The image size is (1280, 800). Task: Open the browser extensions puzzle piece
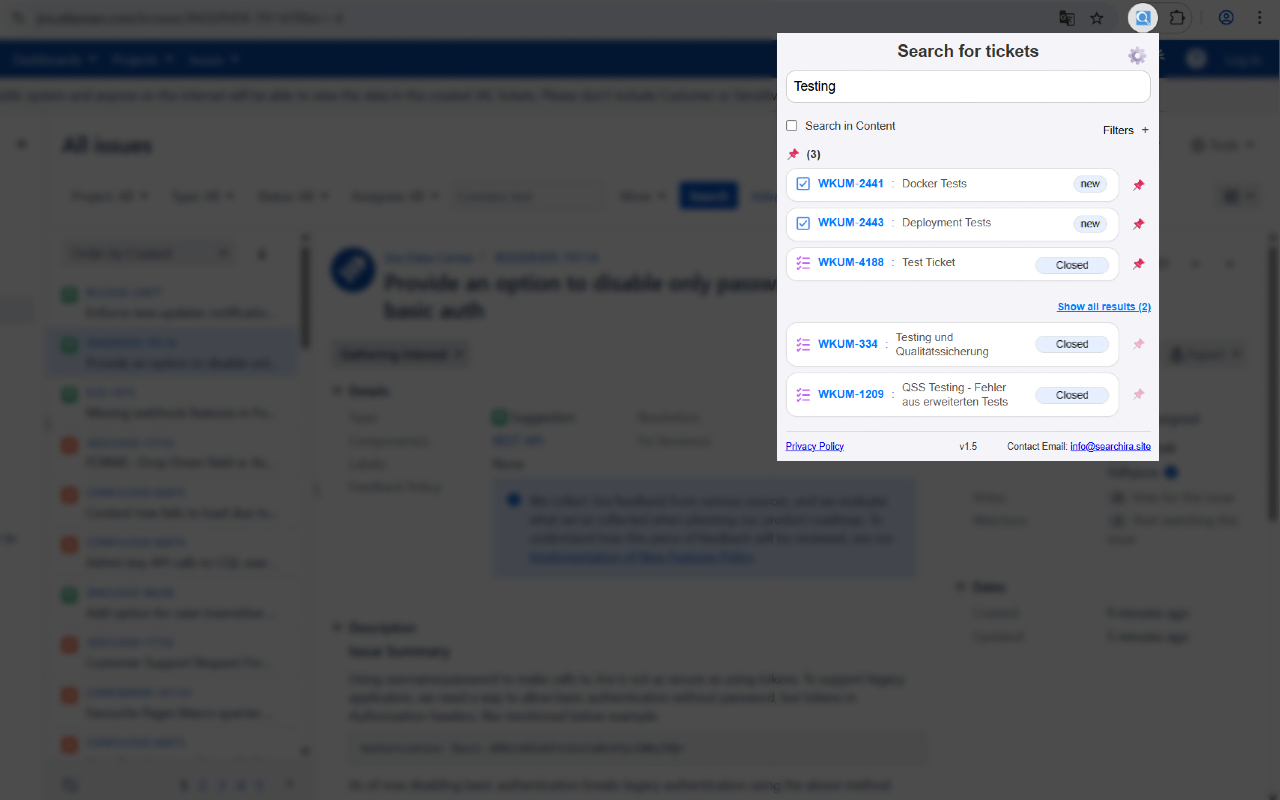pyautogui.click(x=1178, y=18)
